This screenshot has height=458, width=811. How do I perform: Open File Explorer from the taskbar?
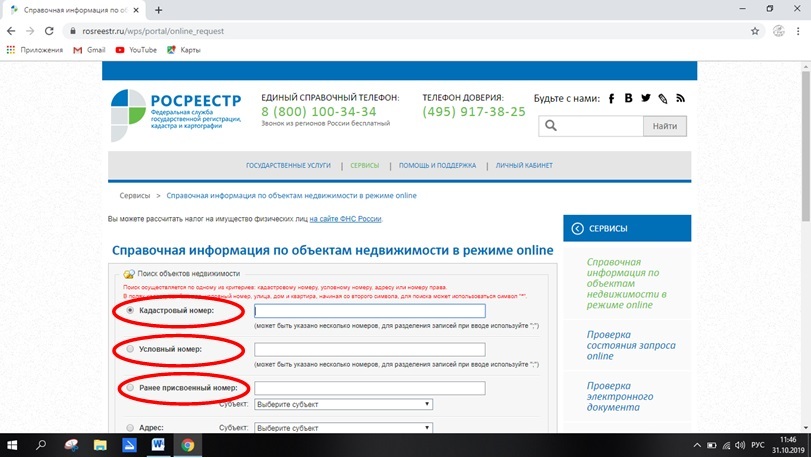click(x=100, y=445)
